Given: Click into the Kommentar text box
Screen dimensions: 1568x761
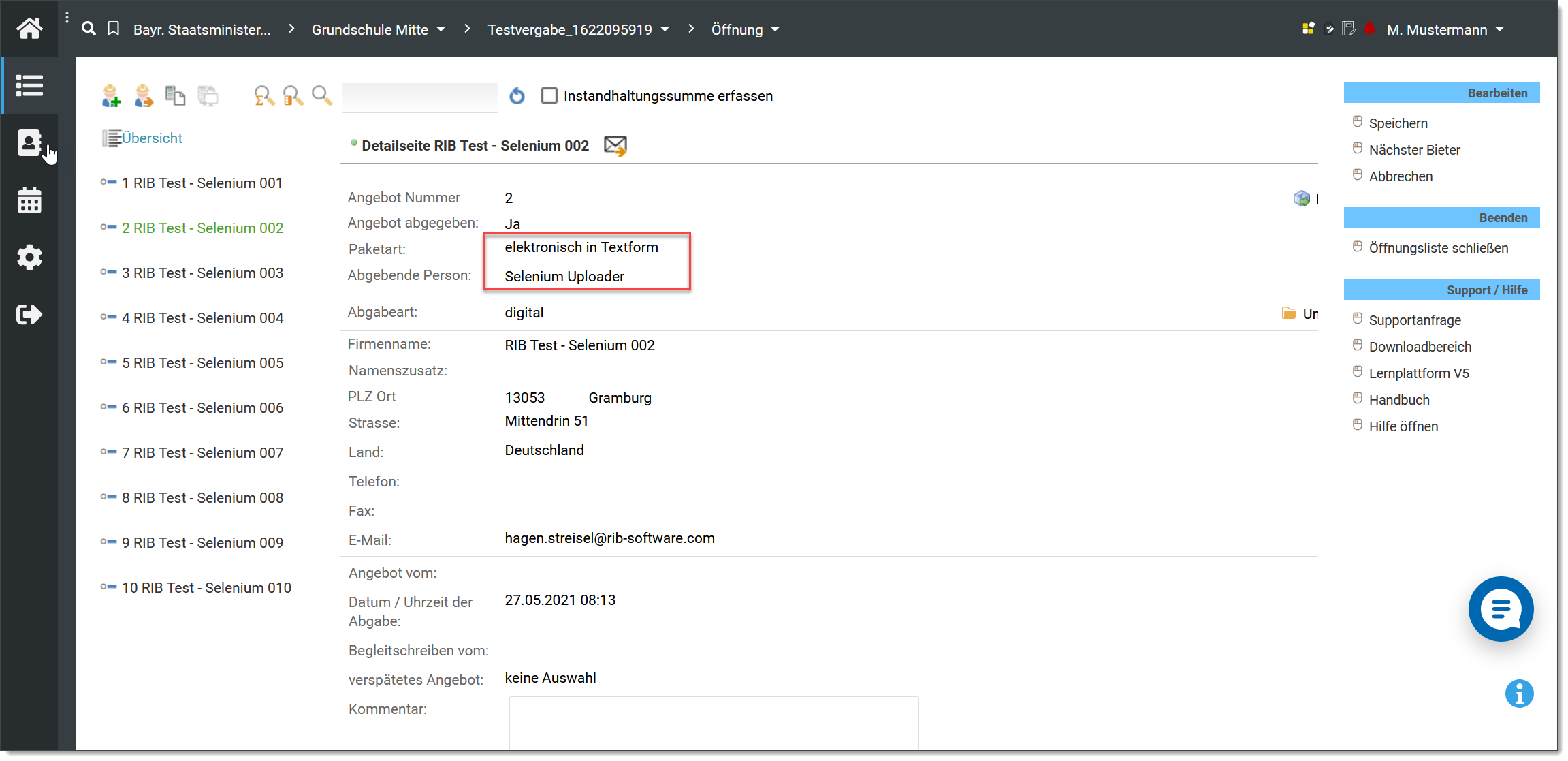Looking at the screenshot, I should pos(714,723).
